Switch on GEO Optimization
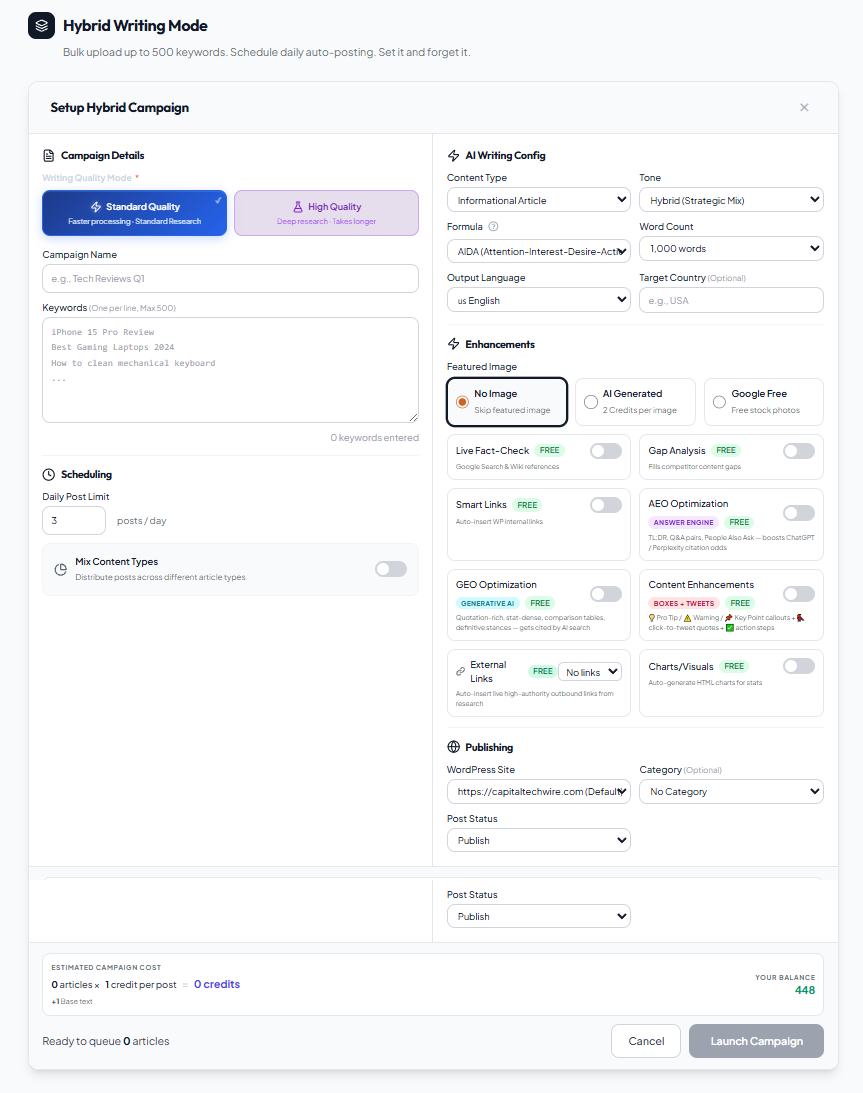 (606, 594)
